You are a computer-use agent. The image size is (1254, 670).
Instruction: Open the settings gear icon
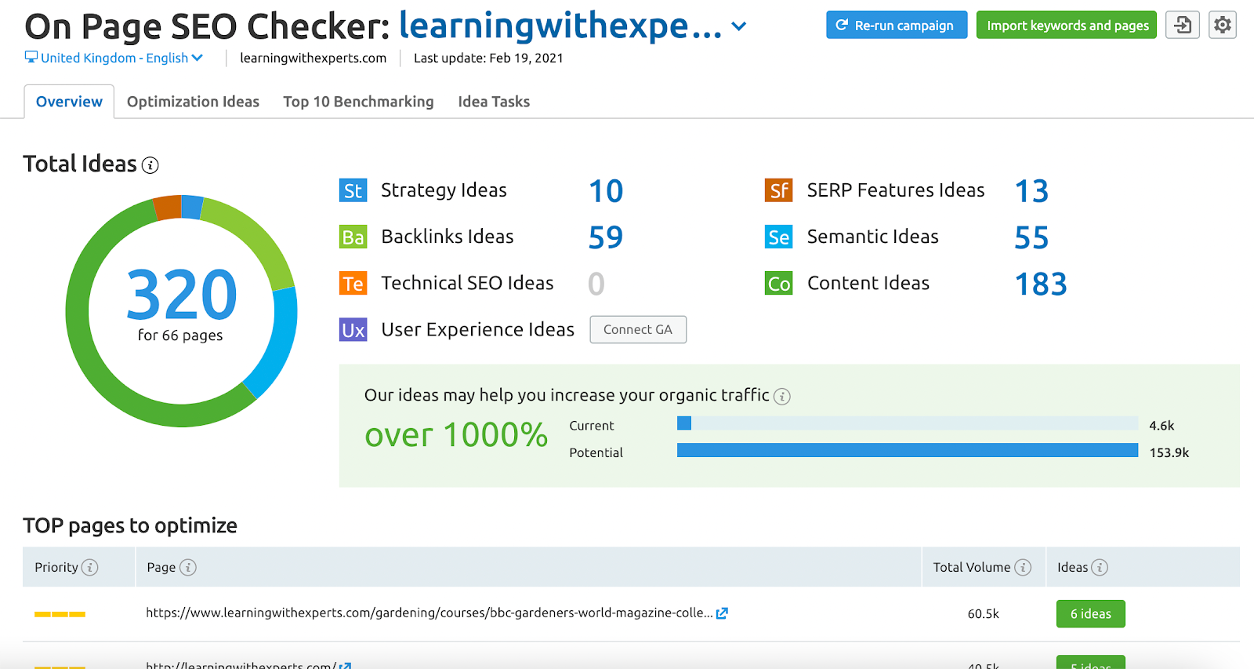tap(1222, 25)
